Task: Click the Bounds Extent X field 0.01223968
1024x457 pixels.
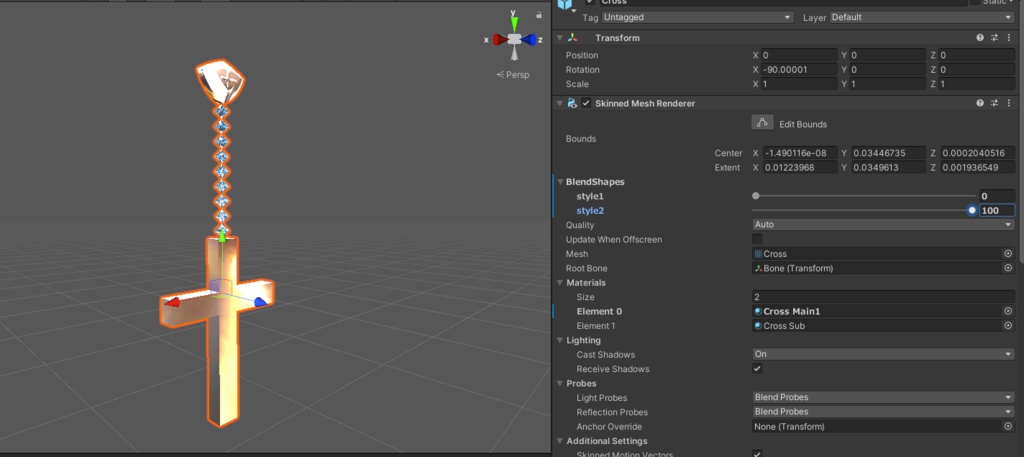Action: [799, 167]
